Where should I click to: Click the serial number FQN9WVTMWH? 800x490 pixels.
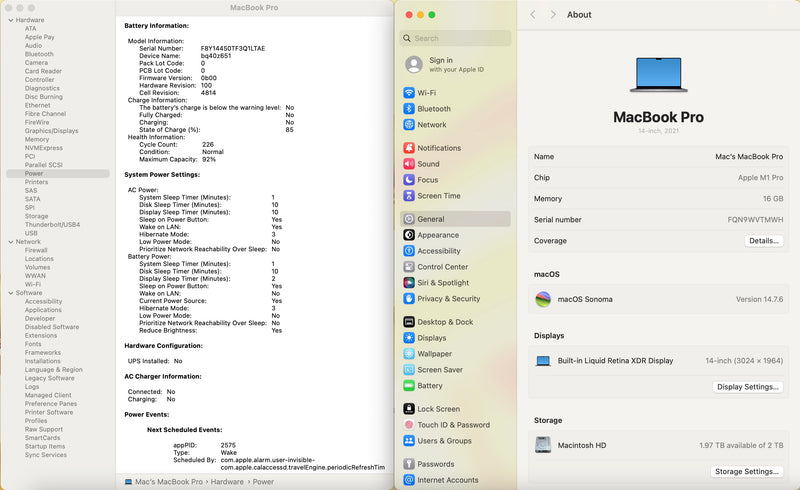[755, 219]
